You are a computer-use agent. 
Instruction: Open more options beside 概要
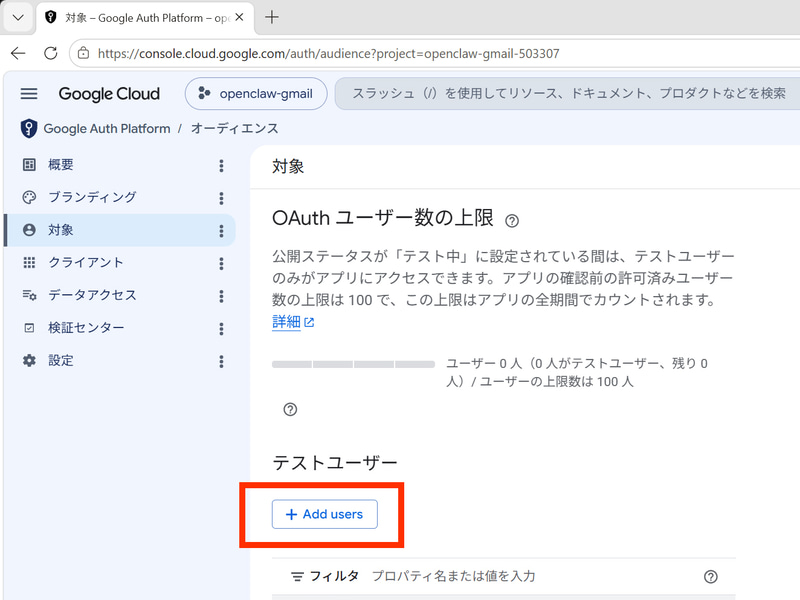click(x=221, y=165)
